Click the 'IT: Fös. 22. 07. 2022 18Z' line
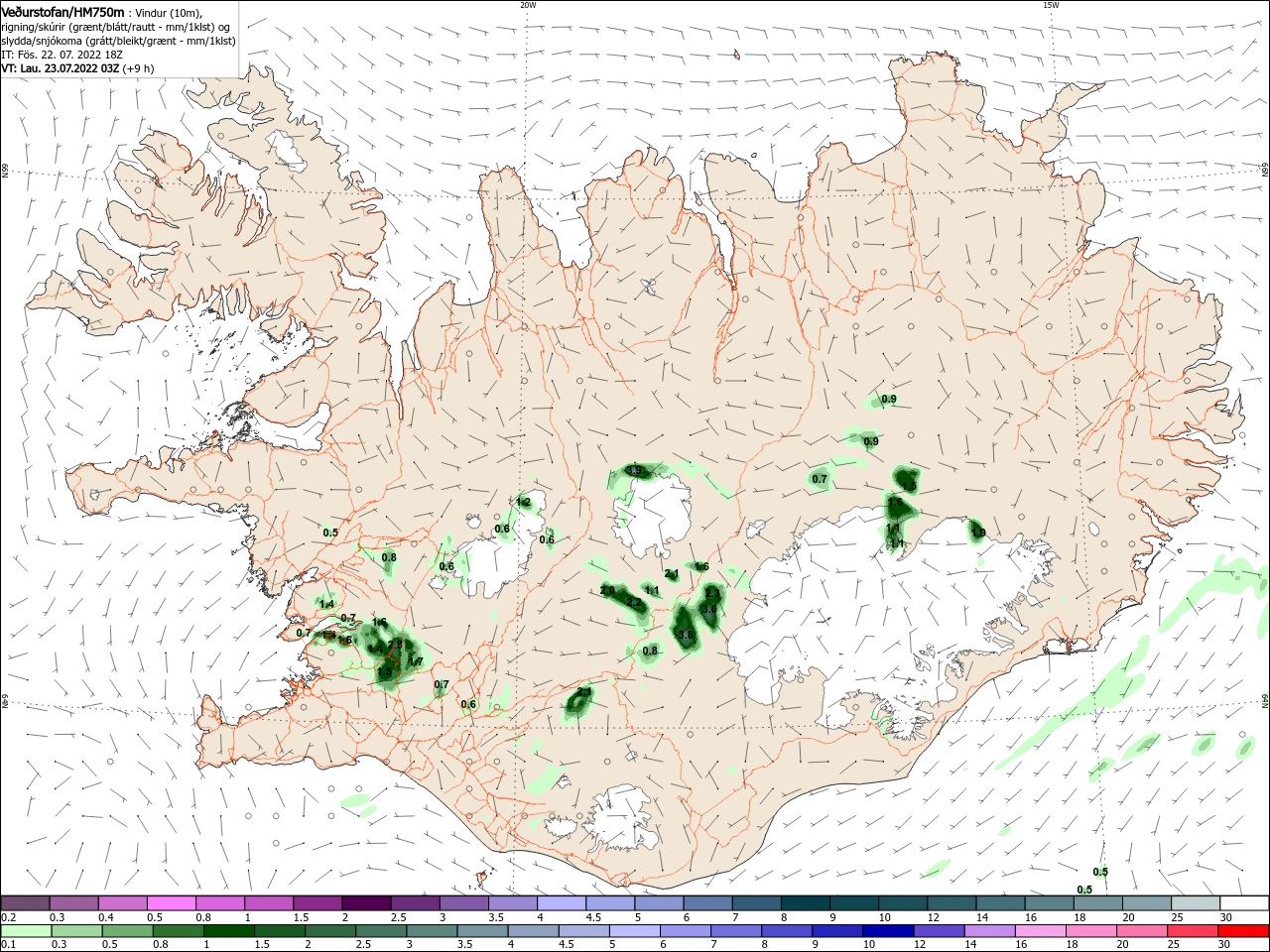The image size is (1270, 952). click(62, 55)
